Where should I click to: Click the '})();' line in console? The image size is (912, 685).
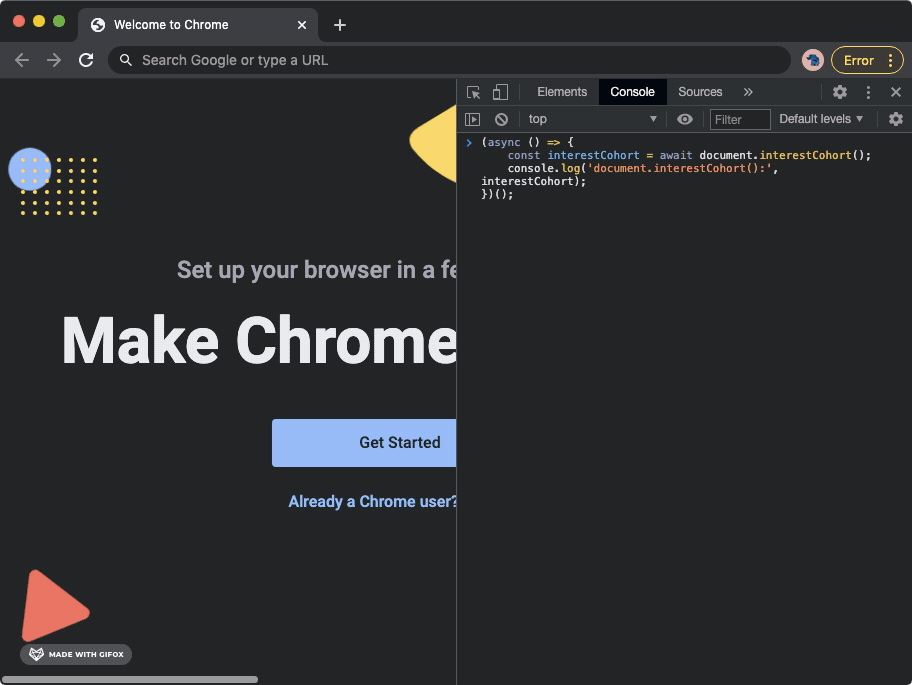[497, 195]
